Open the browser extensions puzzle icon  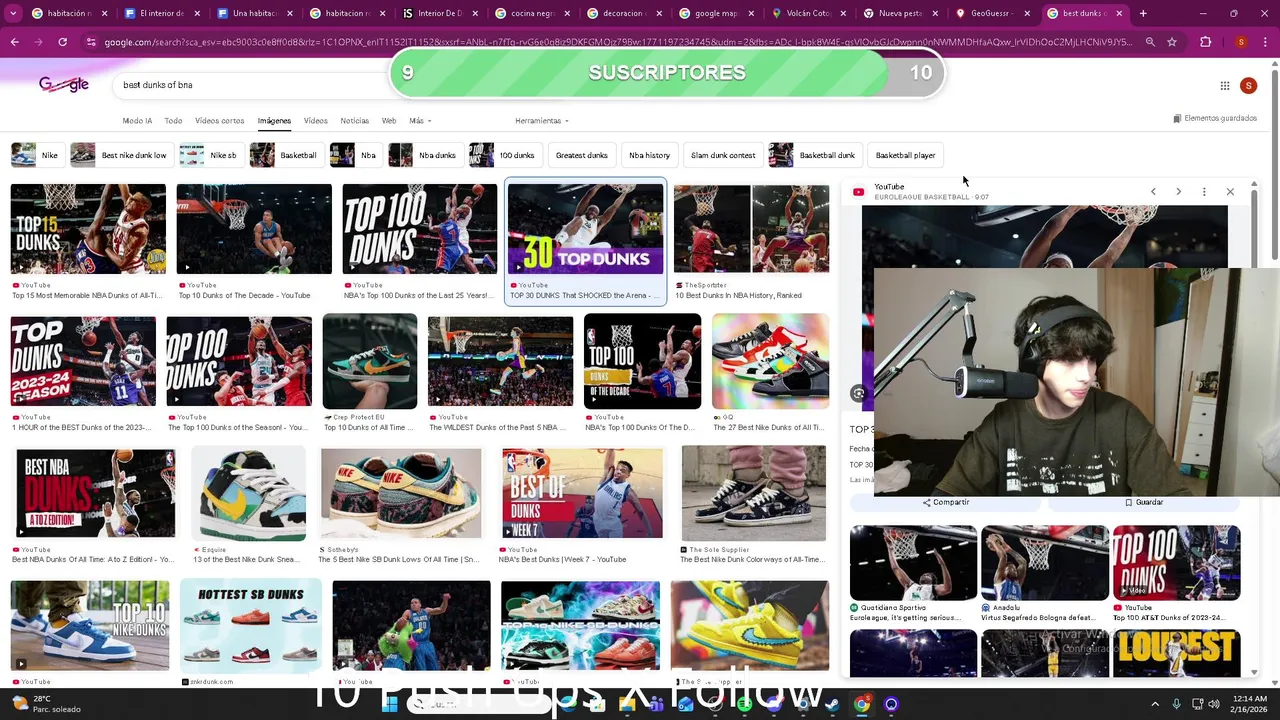(1205, 42)
